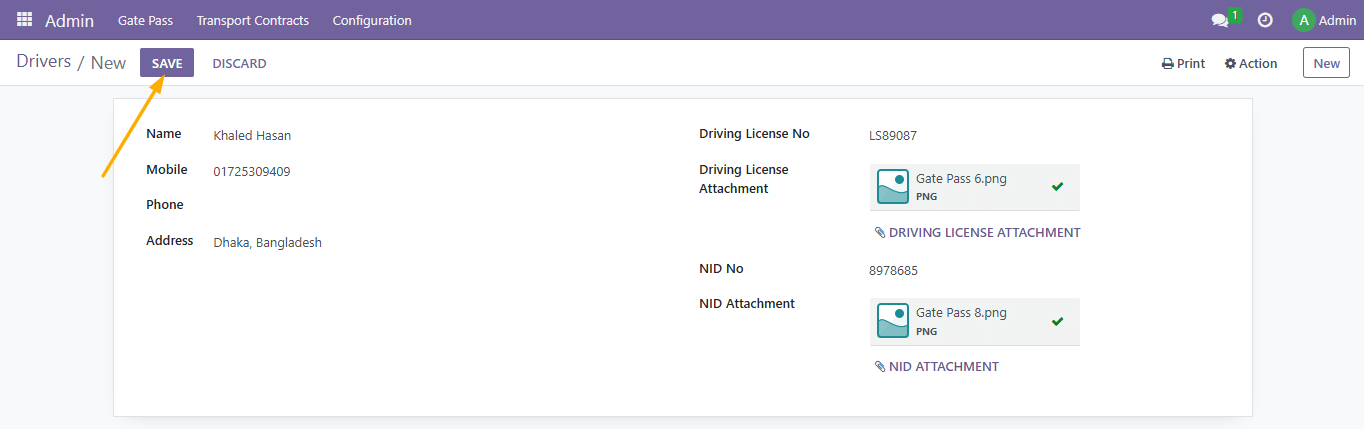This screenshot has width=1364, height=429.
Task: Save the new driver record
Action: pyautogui.click(x=167, y=63)
